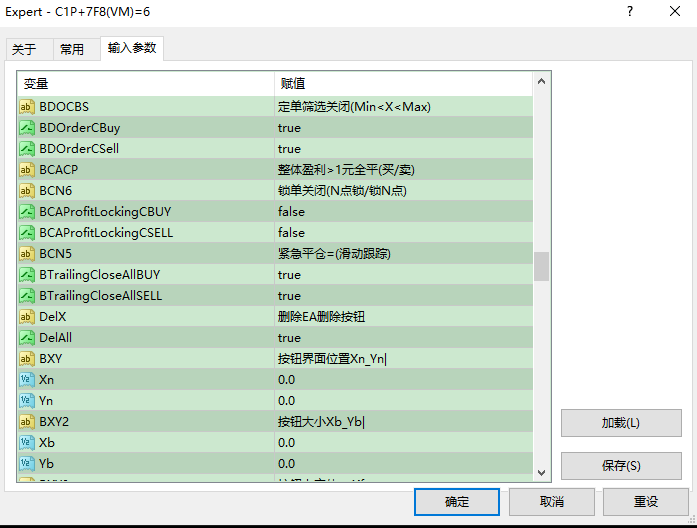
Task: Click the numeric icon beside Yn
Action: pos(27,400)
